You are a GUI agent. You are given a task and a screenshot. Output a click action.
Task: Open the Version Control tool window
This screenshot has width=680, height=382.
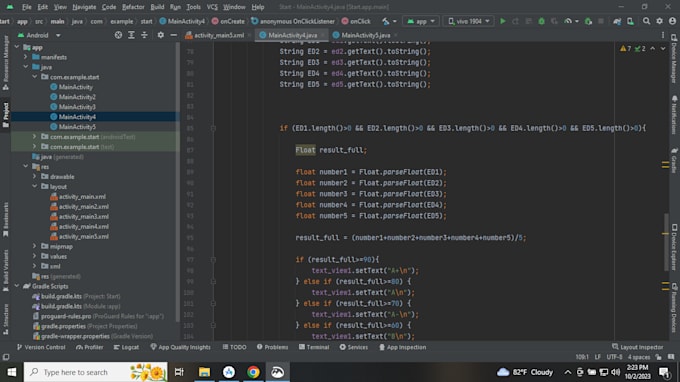click(41, 347)
